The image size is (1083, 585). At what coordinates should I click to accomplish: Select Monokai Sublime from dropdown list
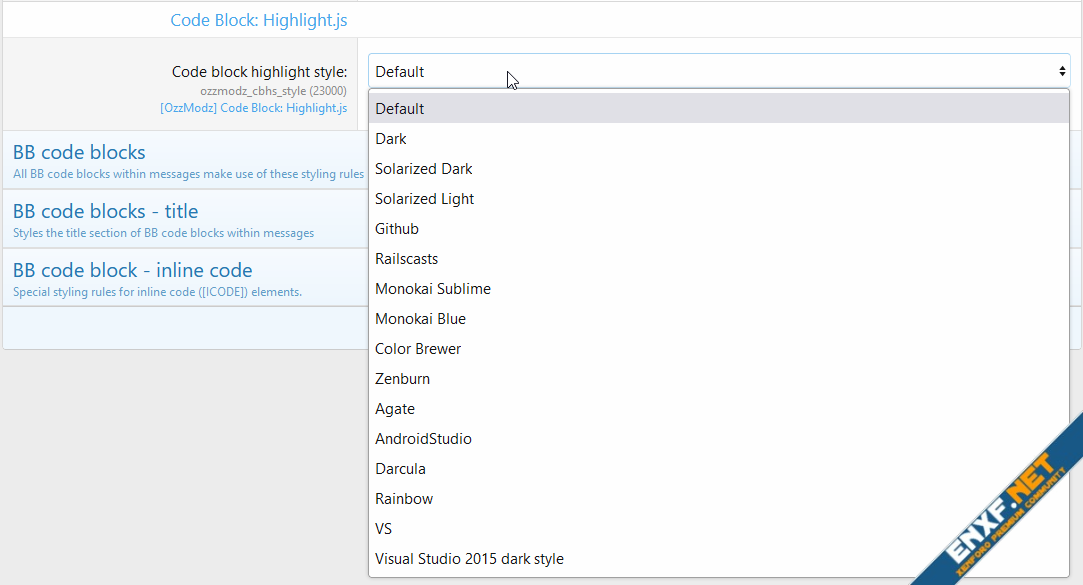[432, 289]
